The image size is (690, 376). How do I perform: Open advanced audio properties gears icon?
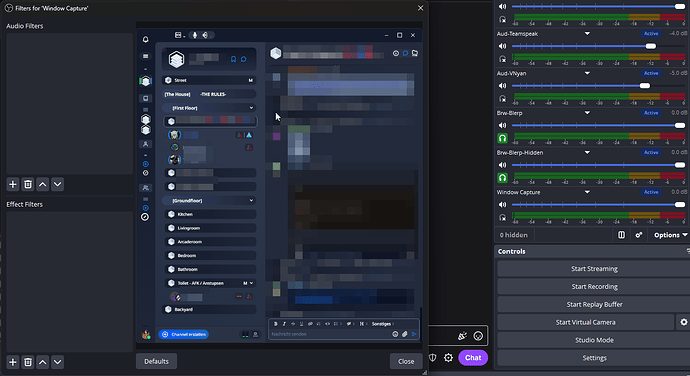[639, 235]
